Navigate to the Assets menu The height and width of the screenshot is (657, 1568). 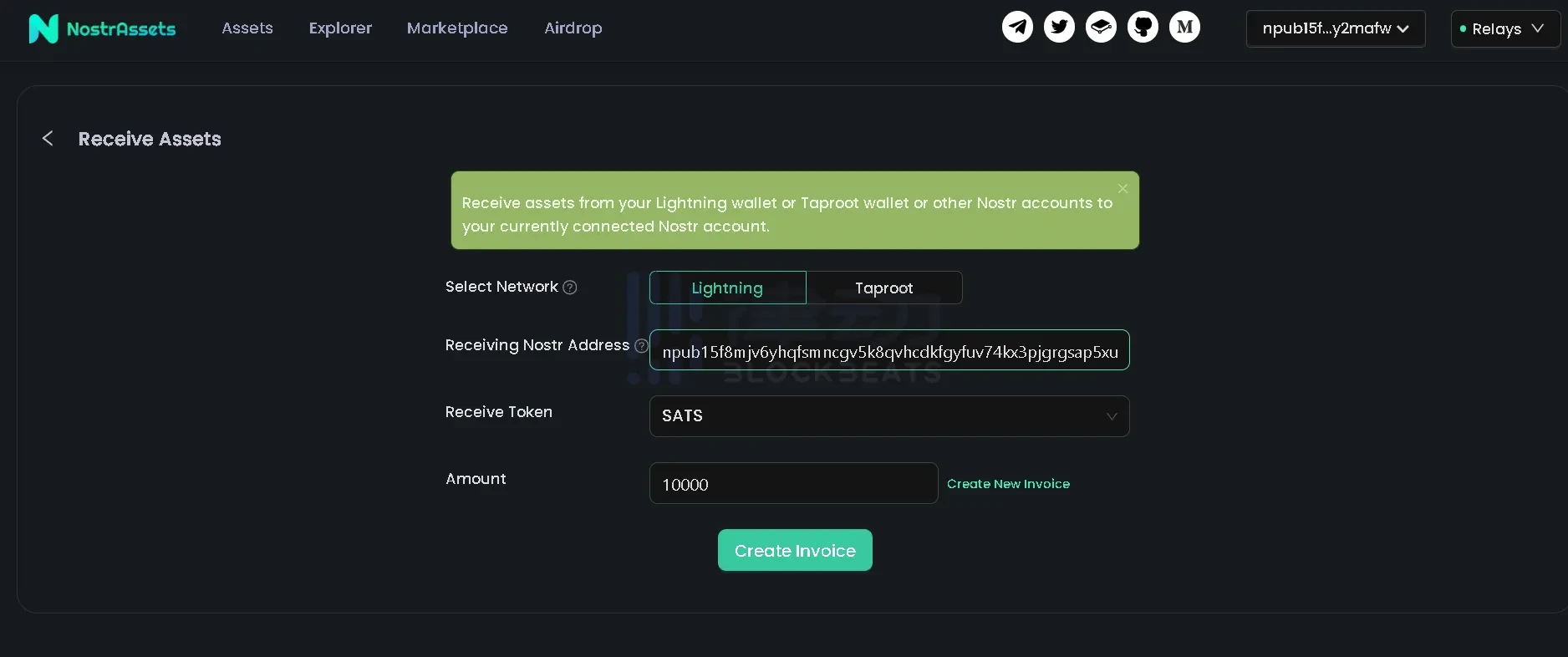point(247,28)
